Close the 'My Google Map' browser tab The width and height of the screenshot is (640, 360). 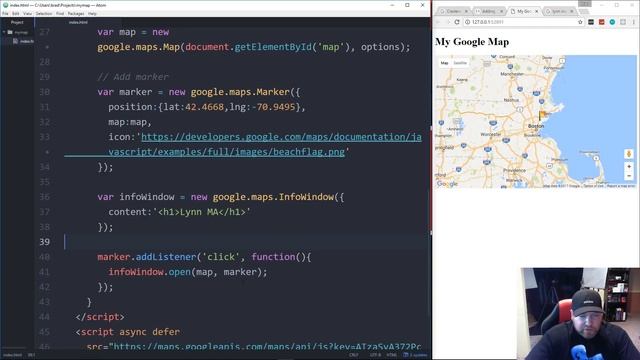tap(537, 11)
